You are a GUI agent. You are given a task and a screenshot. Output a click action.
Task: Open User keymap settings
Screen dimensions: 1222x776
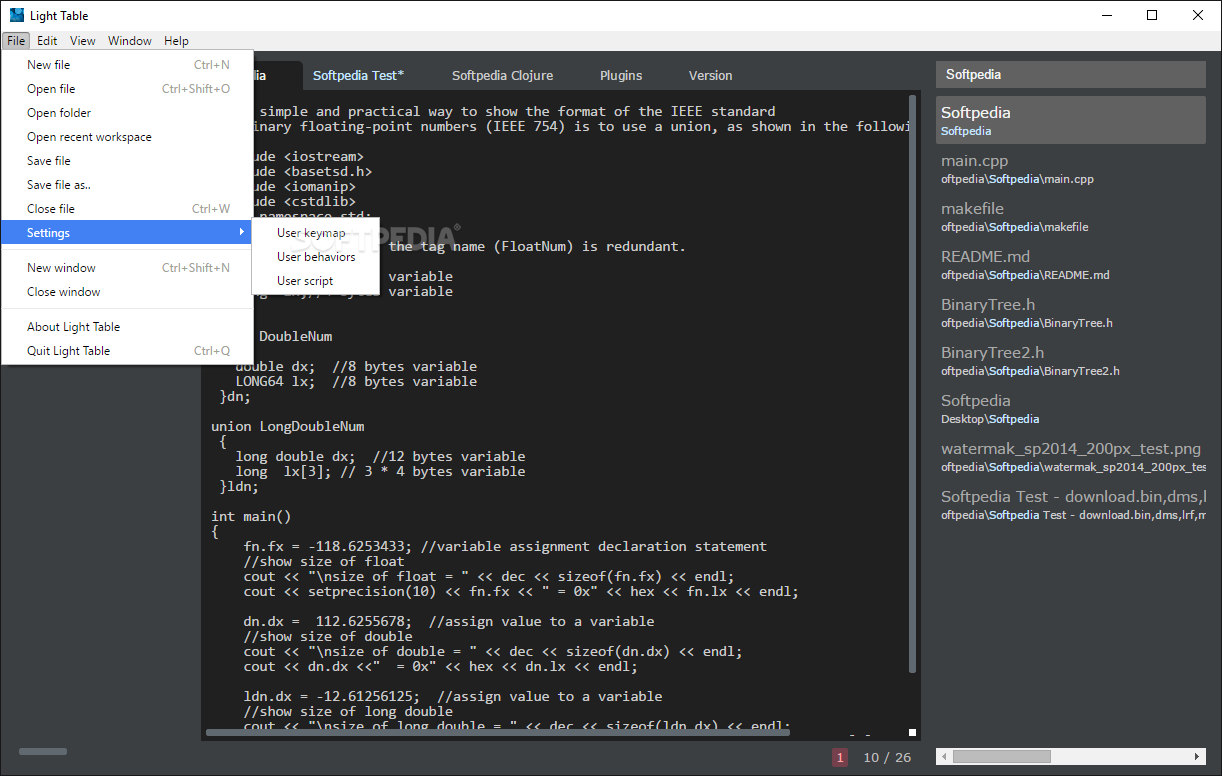pyautogui.click(x=316, y=233)
